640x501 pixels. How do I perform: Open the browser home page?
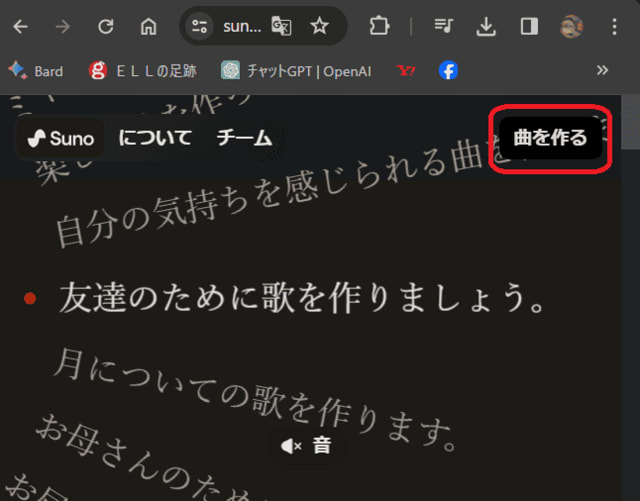(148, 27)
